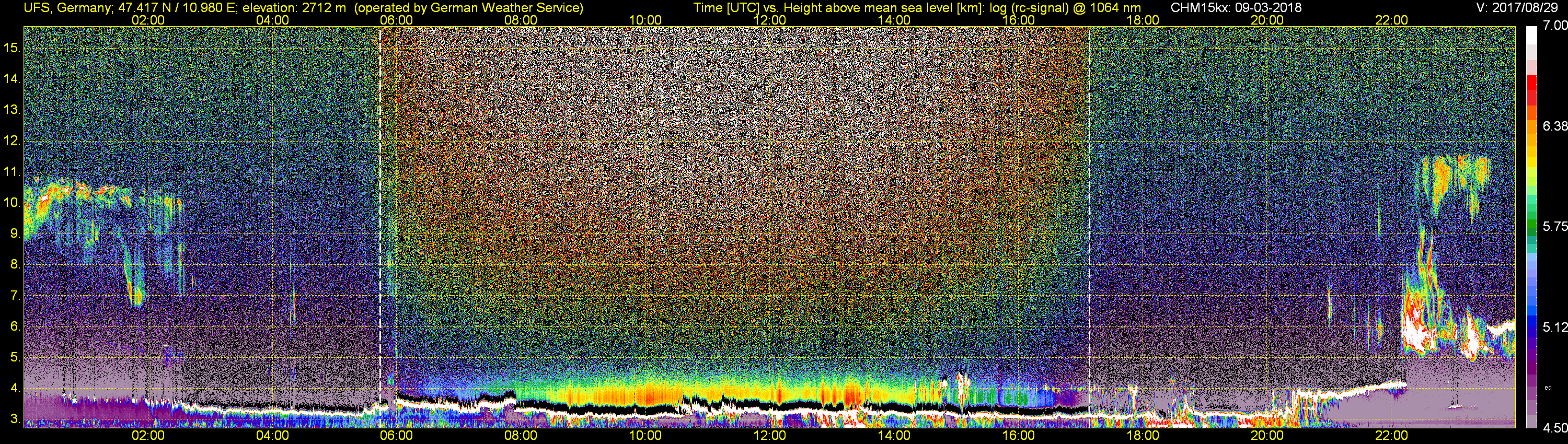This screenshot has width=1568, height=444.
Task: Click the '22:00' label on the bottom time axis
Action: coord(1391,436)
